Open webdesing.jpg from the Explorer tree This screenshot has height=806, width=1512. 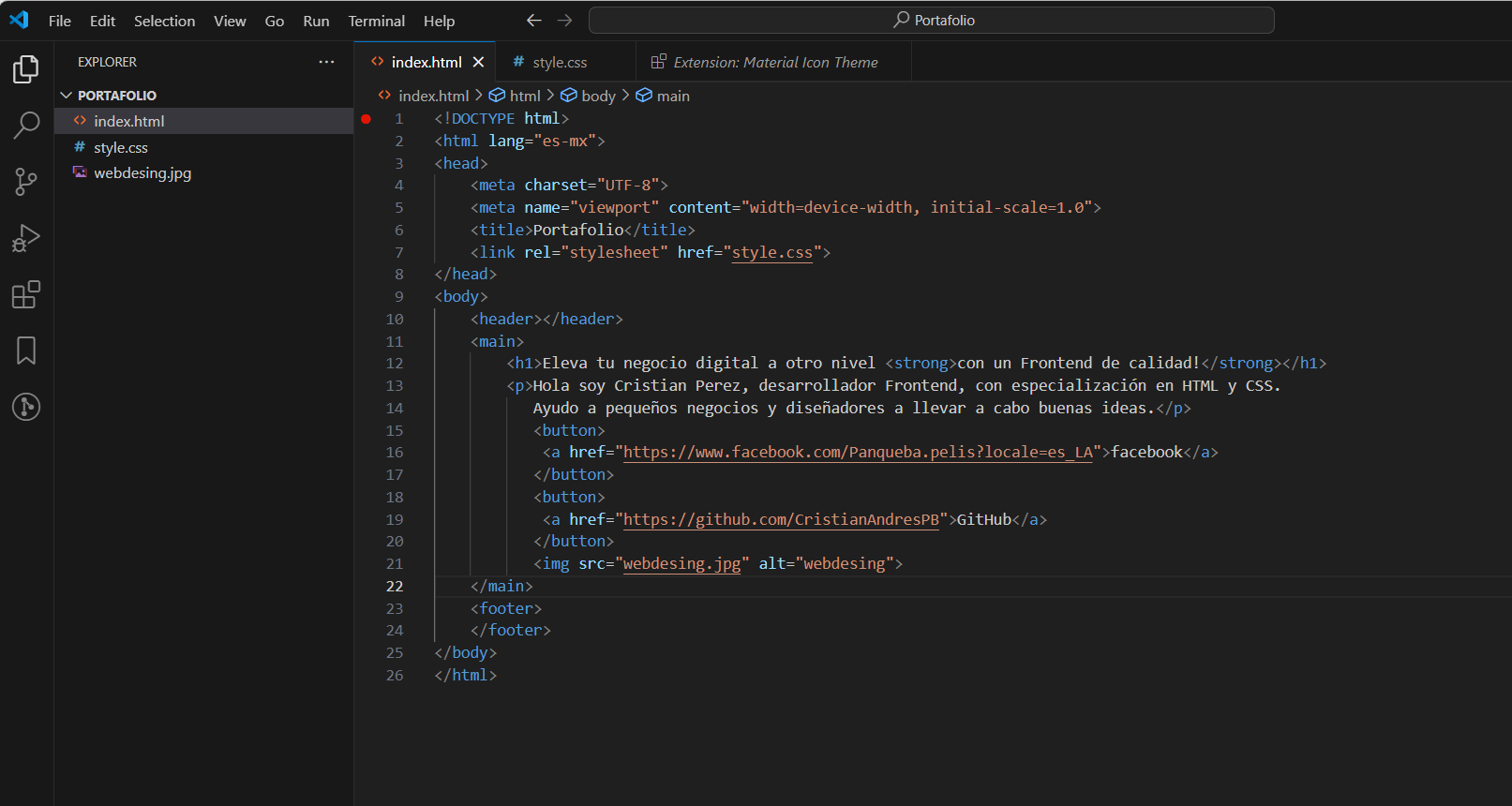(203, 172)
